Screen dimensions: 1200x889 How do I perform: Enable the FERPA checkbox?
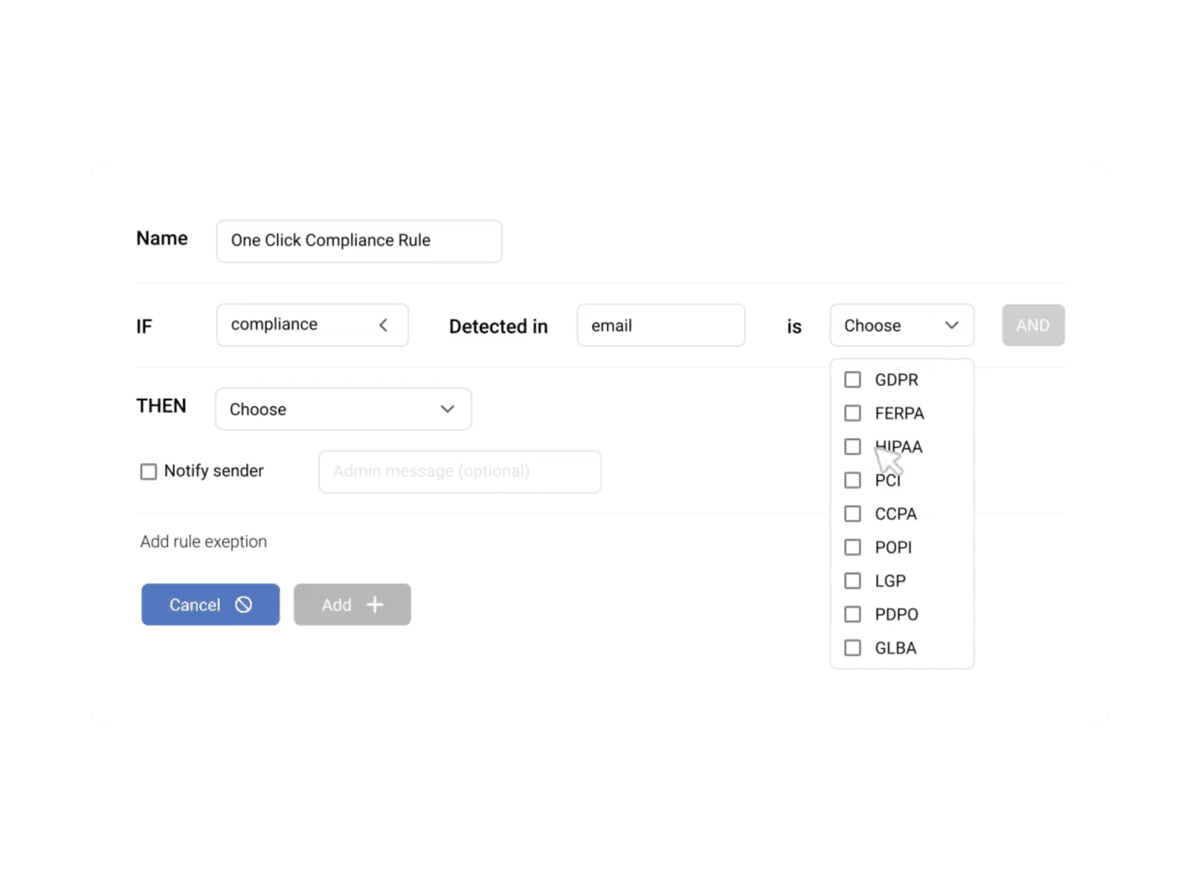pos(853,413)
